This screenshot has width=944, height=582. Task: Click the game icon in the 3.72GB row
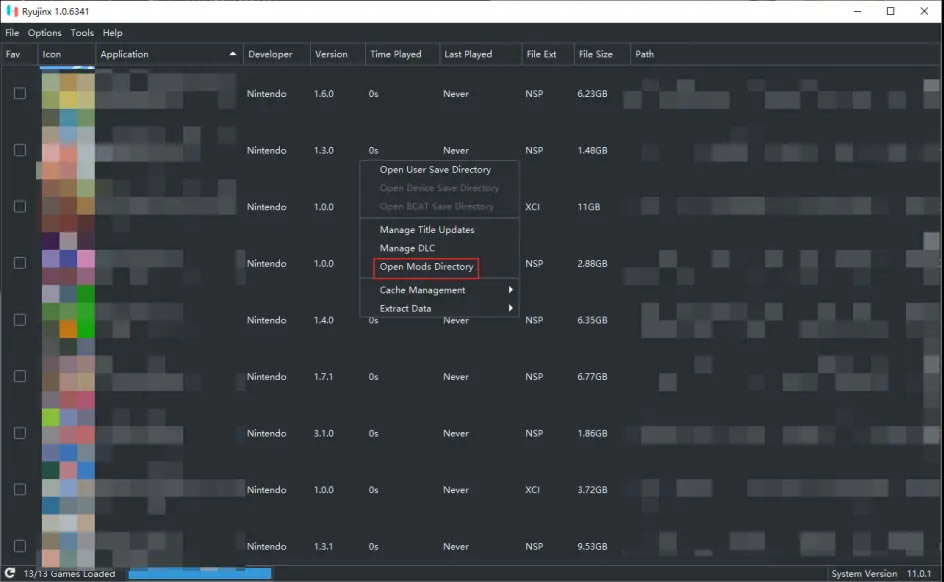pyautogui.click(x=68, y=490)
